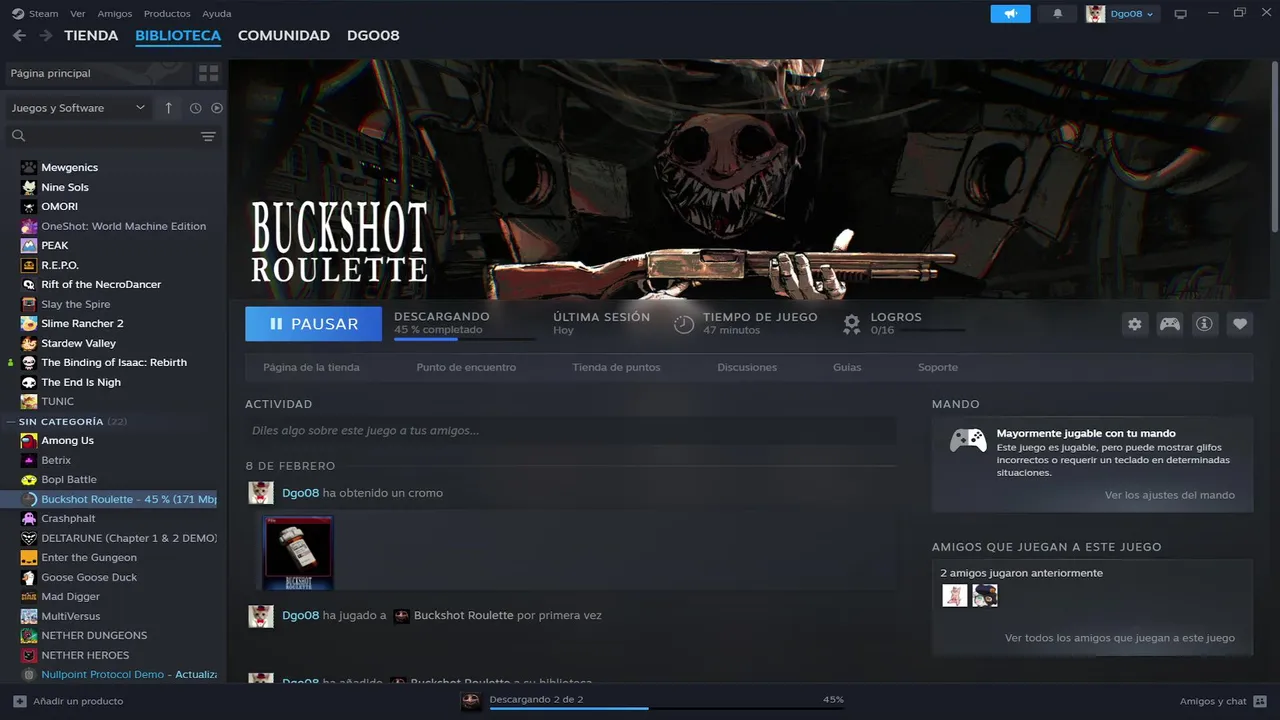Open advanced library filter icon
The height and width of the screenshot is (720, 1280).
pyautogui.click(x=208, y=136)
